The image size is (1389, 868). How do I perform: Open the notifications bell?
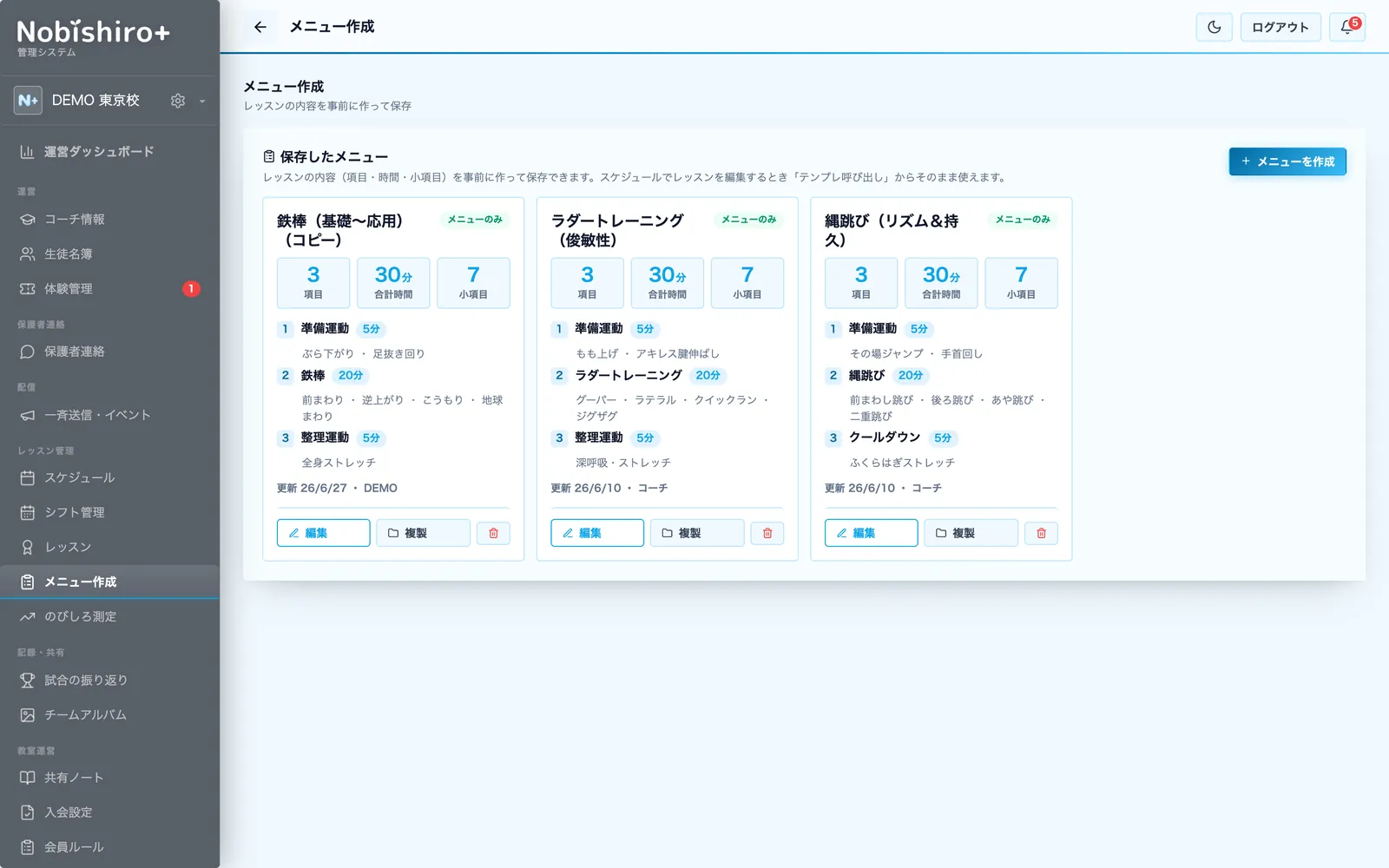(1347, 27)
